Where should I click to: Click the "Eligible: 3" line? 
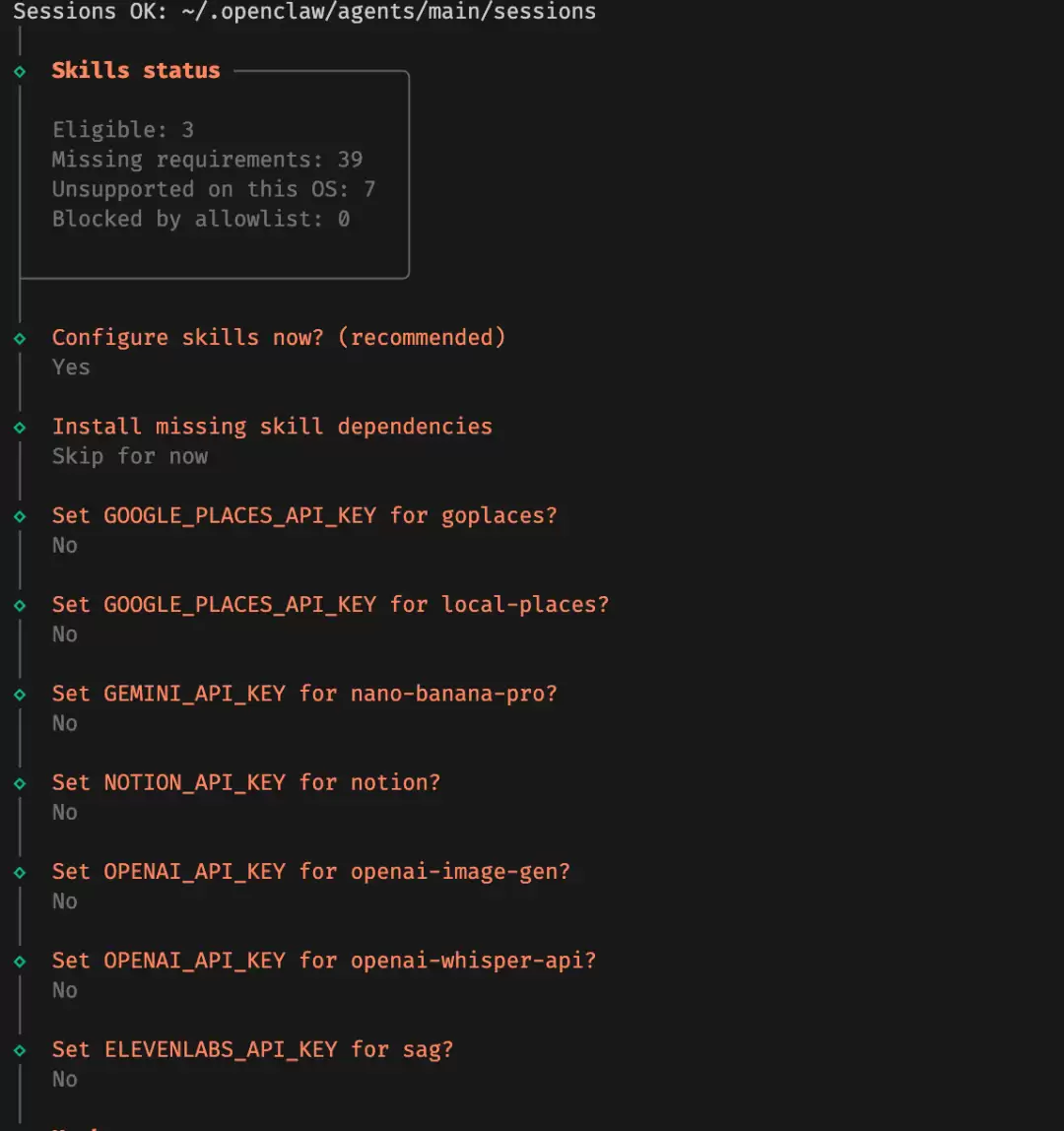[123, 130]
